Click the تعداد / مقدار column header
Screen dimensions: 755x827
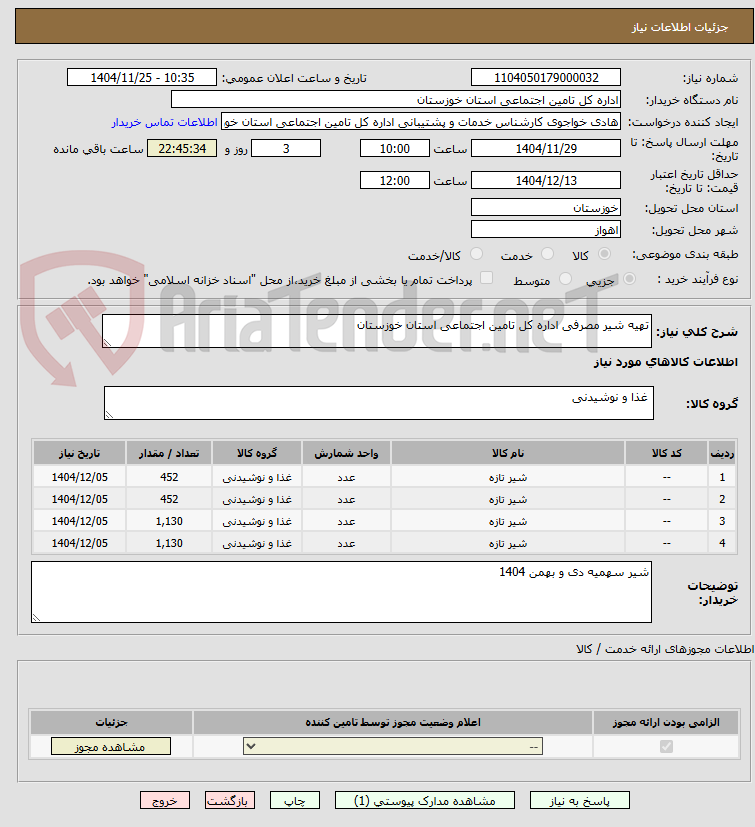169,453
